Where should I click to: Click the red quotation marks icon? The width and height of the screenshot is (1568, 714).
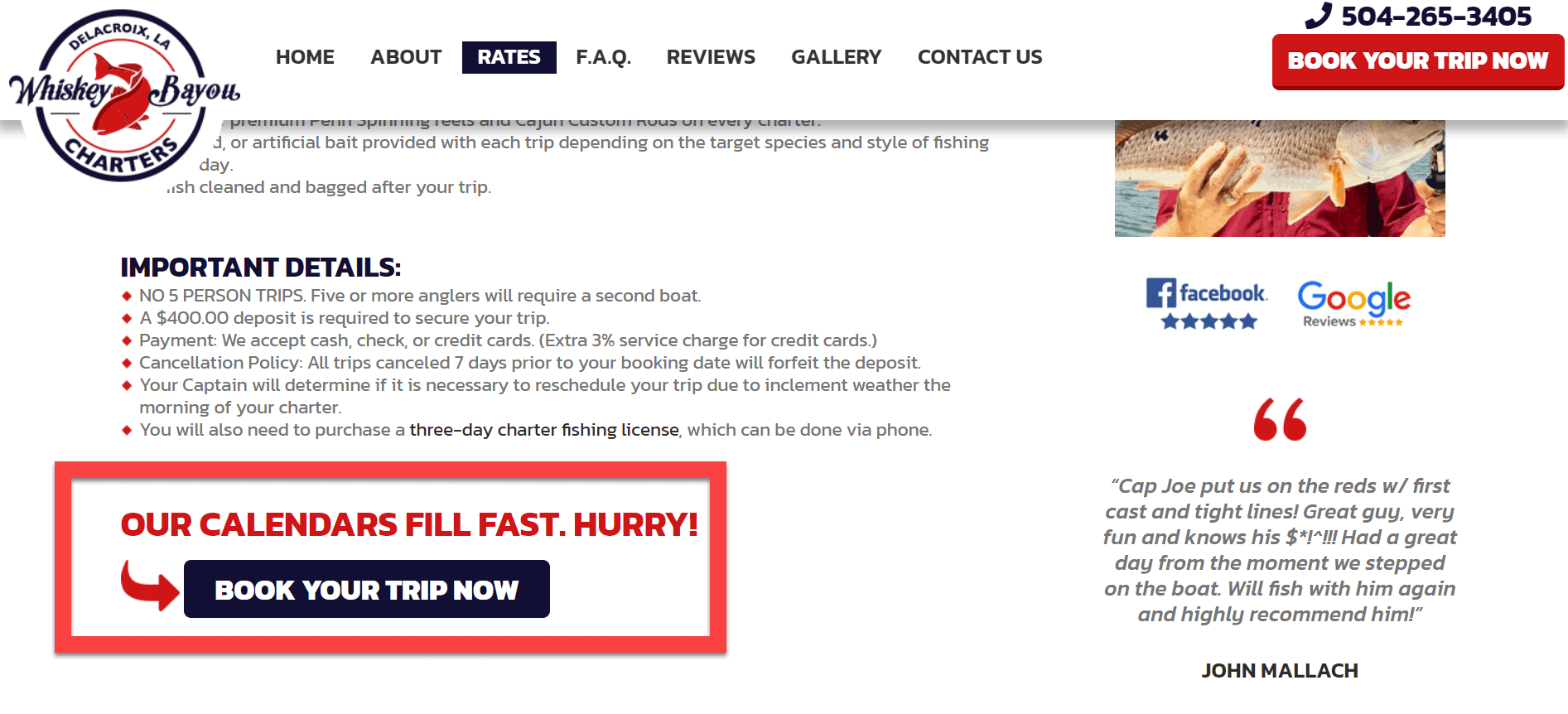[1280, 419]
